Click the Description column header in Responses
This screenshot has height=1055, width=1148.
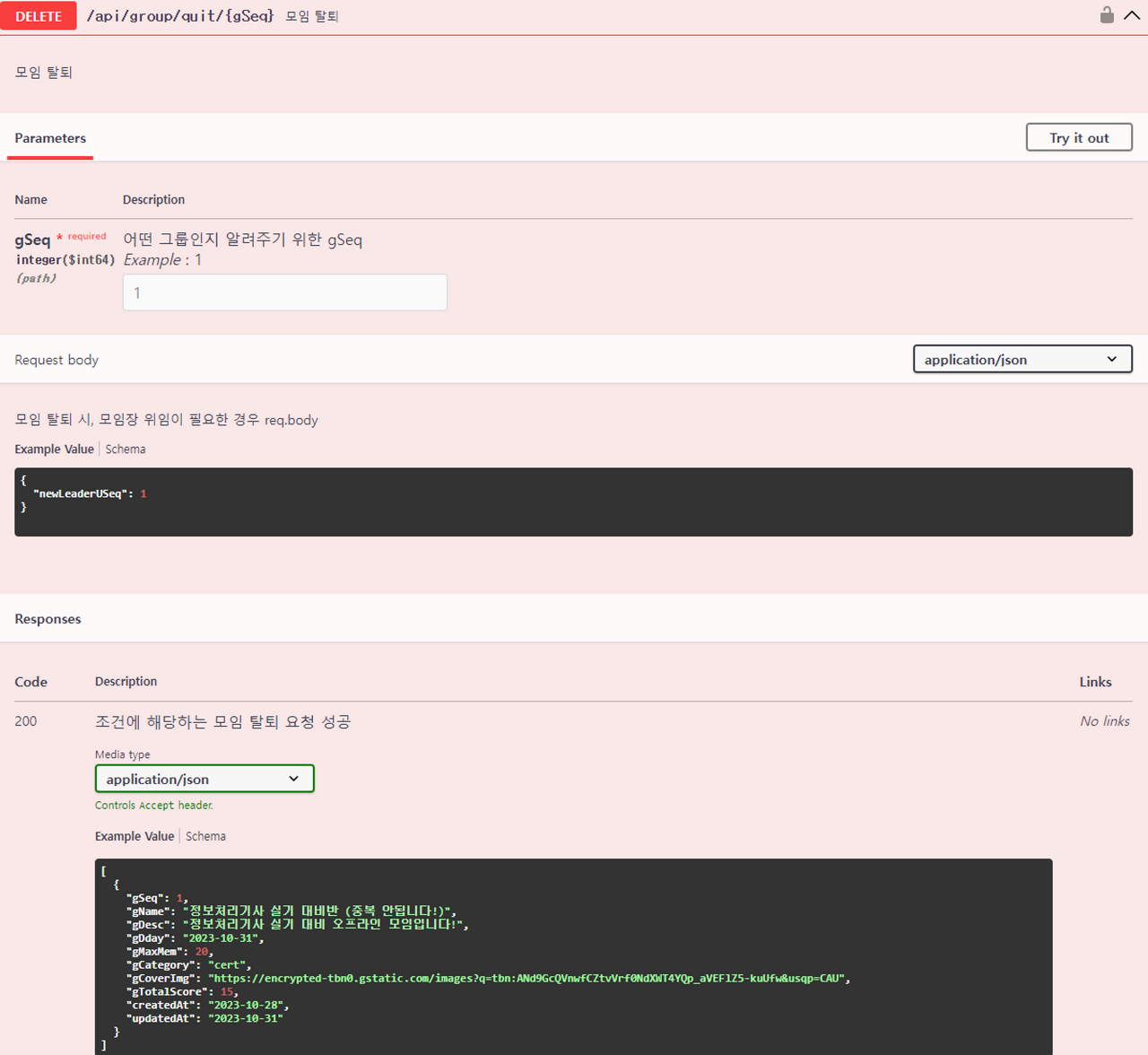(126, 682)
